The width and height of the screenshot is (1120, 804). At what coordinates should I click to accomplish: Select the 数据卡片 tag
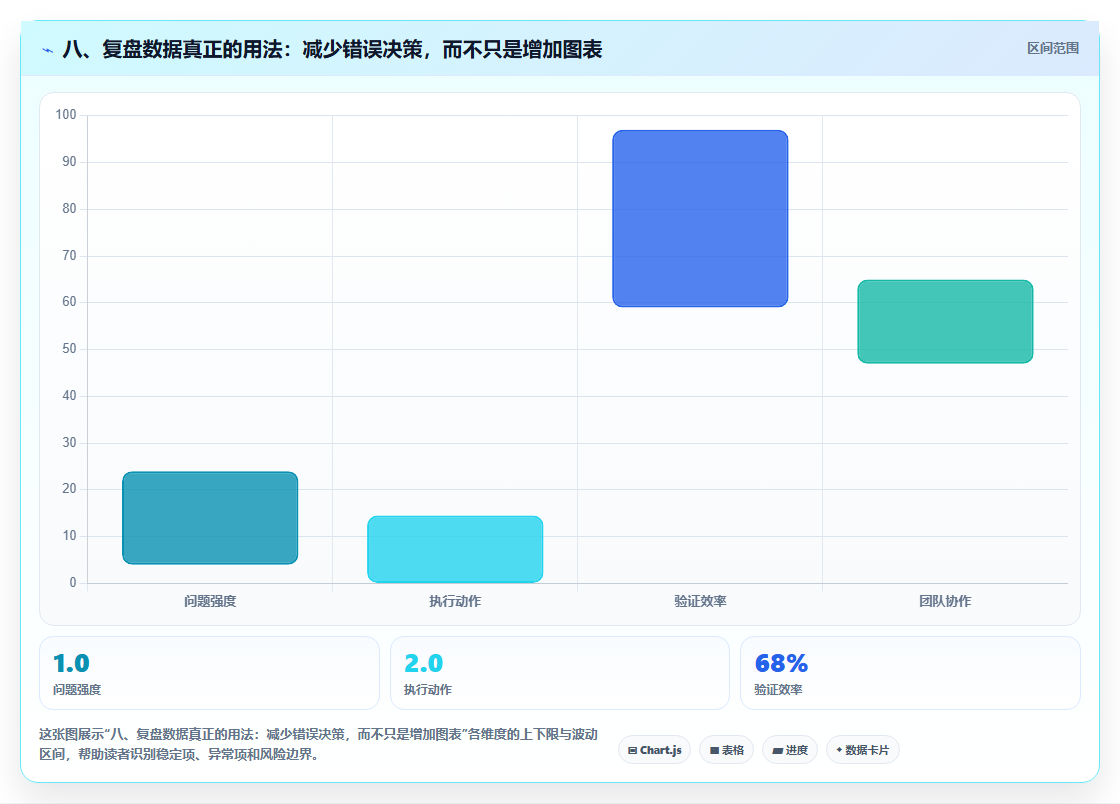click(x=863, y=750)
